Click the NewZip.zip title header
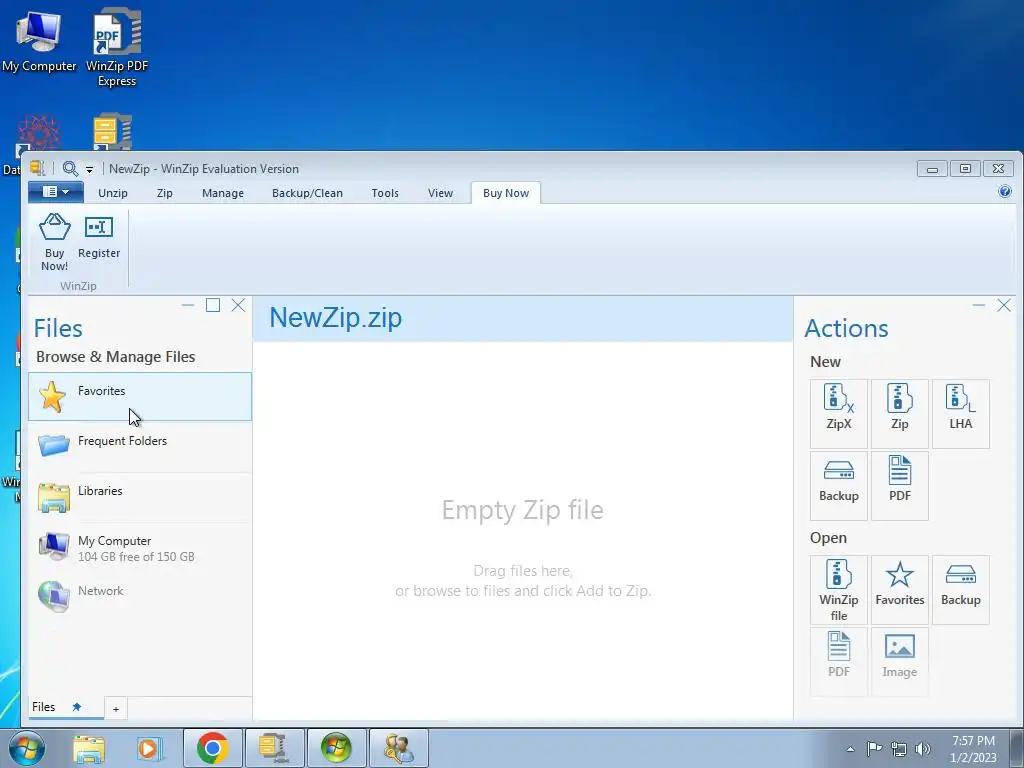Screen dimensions: 1024x768 [x=336, y=317]
